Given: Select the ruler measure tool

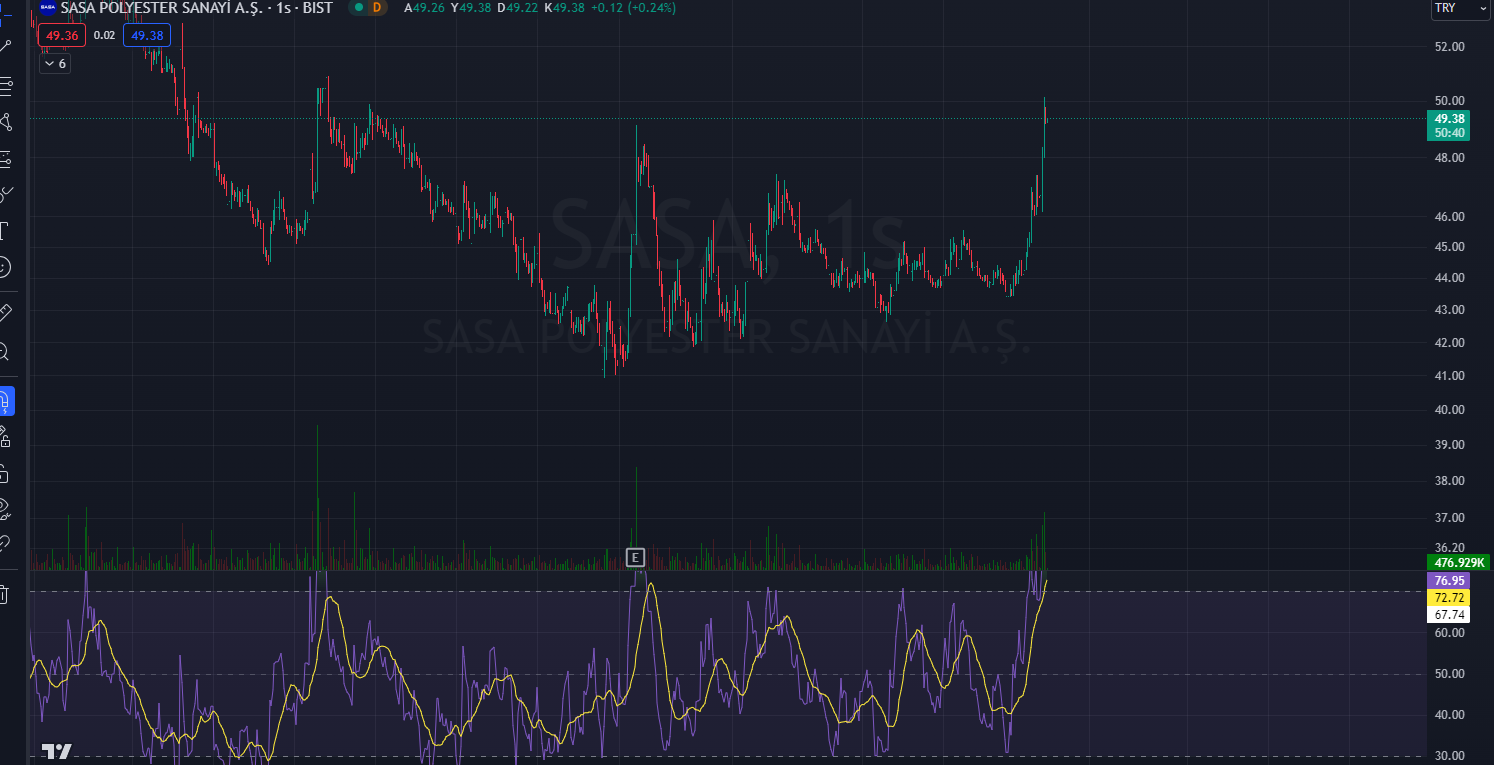Looking at the screenshot, I should pos(4,312).
